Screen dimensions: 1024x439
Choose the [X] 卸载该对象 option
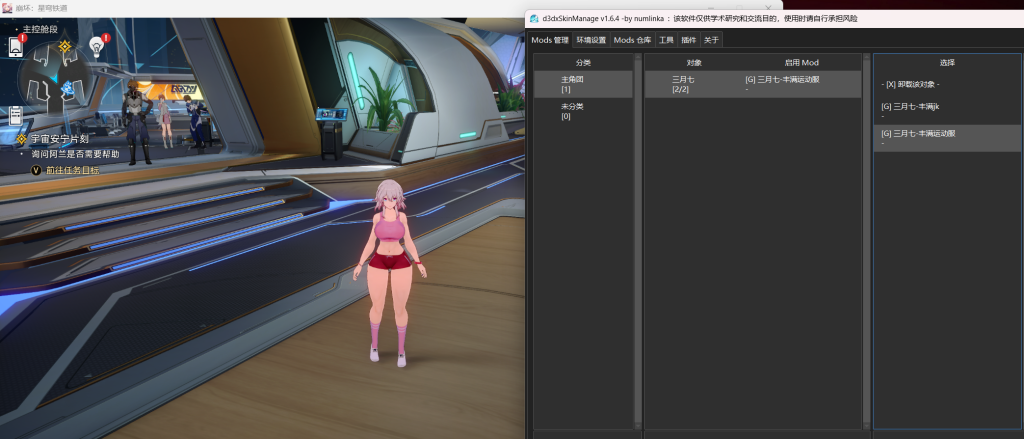[x=948, y=84]
